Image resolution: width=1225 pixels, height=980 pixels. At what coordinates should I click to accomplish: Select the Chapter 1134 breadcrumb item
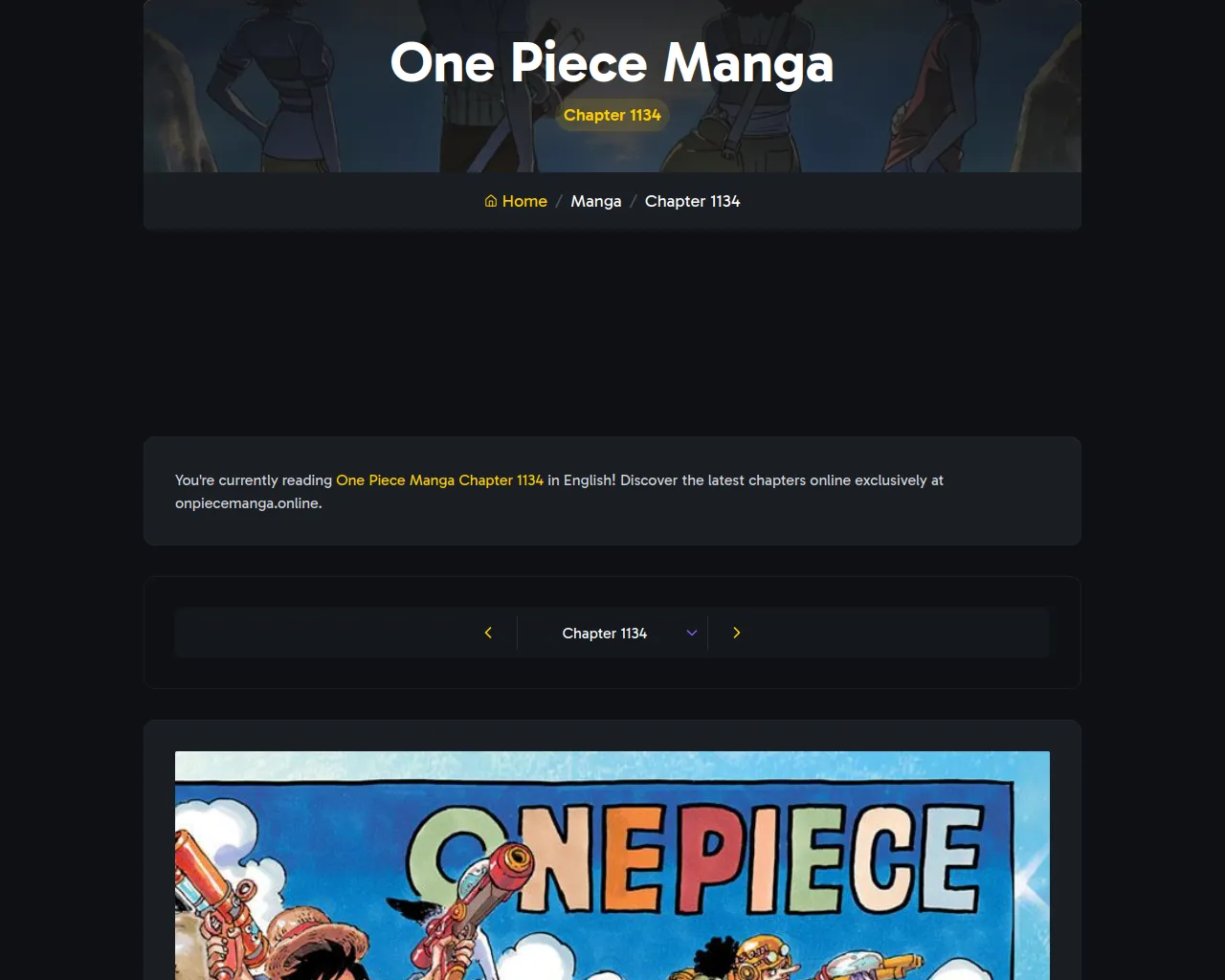[692, 201]
